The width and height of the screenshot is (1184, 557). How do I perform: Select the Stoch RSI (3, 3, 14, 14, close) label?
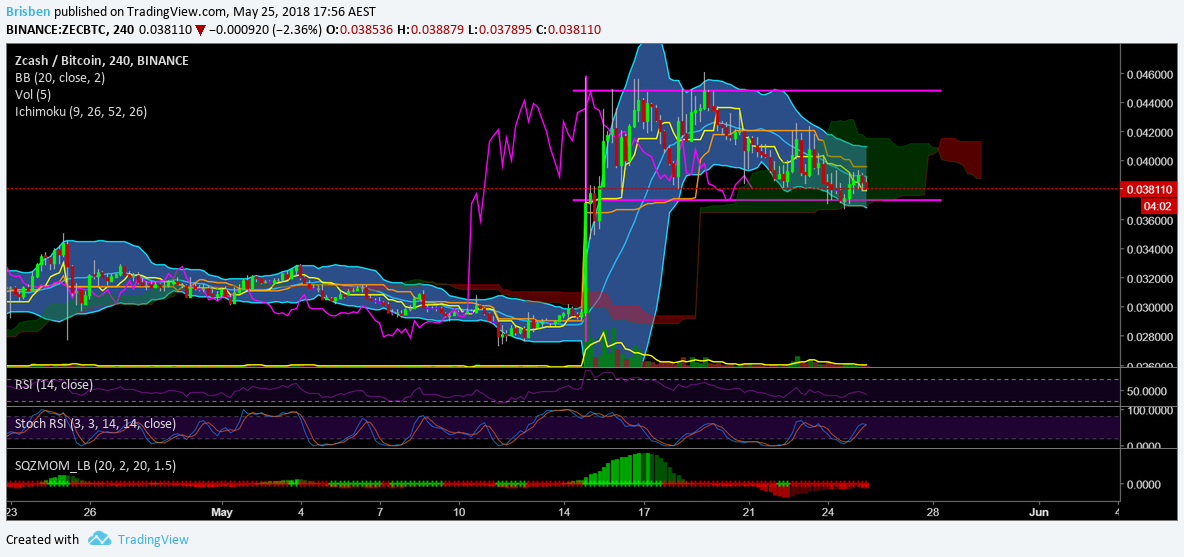tap(95, 424)
